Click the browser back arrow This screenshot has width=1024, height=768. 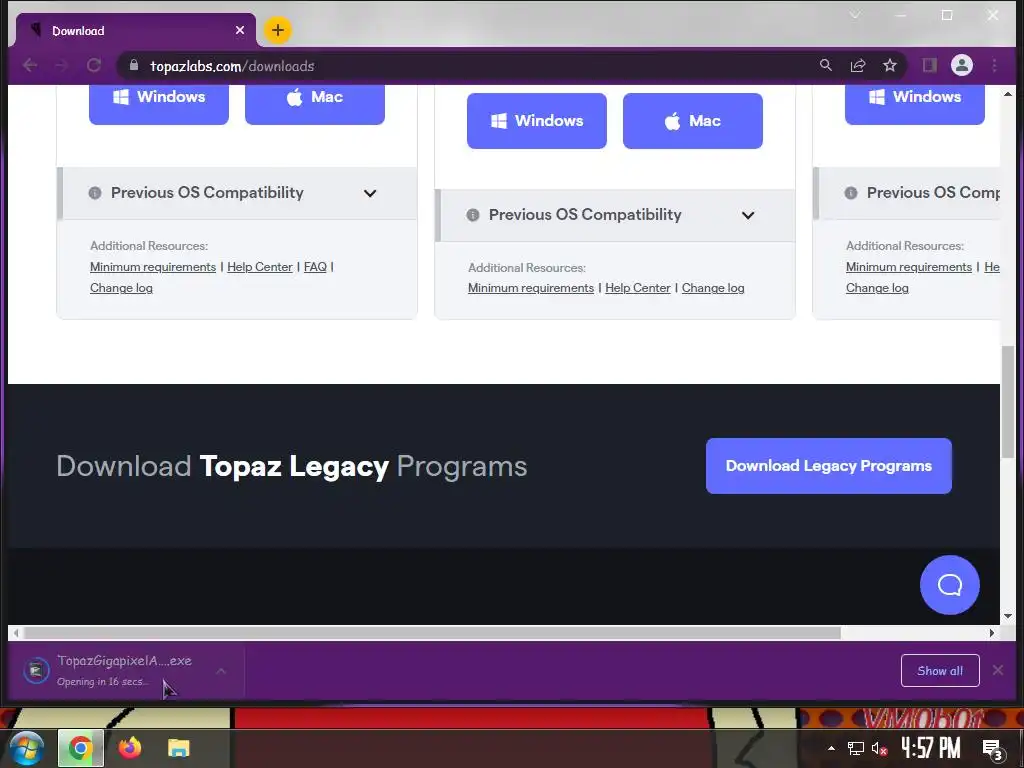tap(30, 65)
